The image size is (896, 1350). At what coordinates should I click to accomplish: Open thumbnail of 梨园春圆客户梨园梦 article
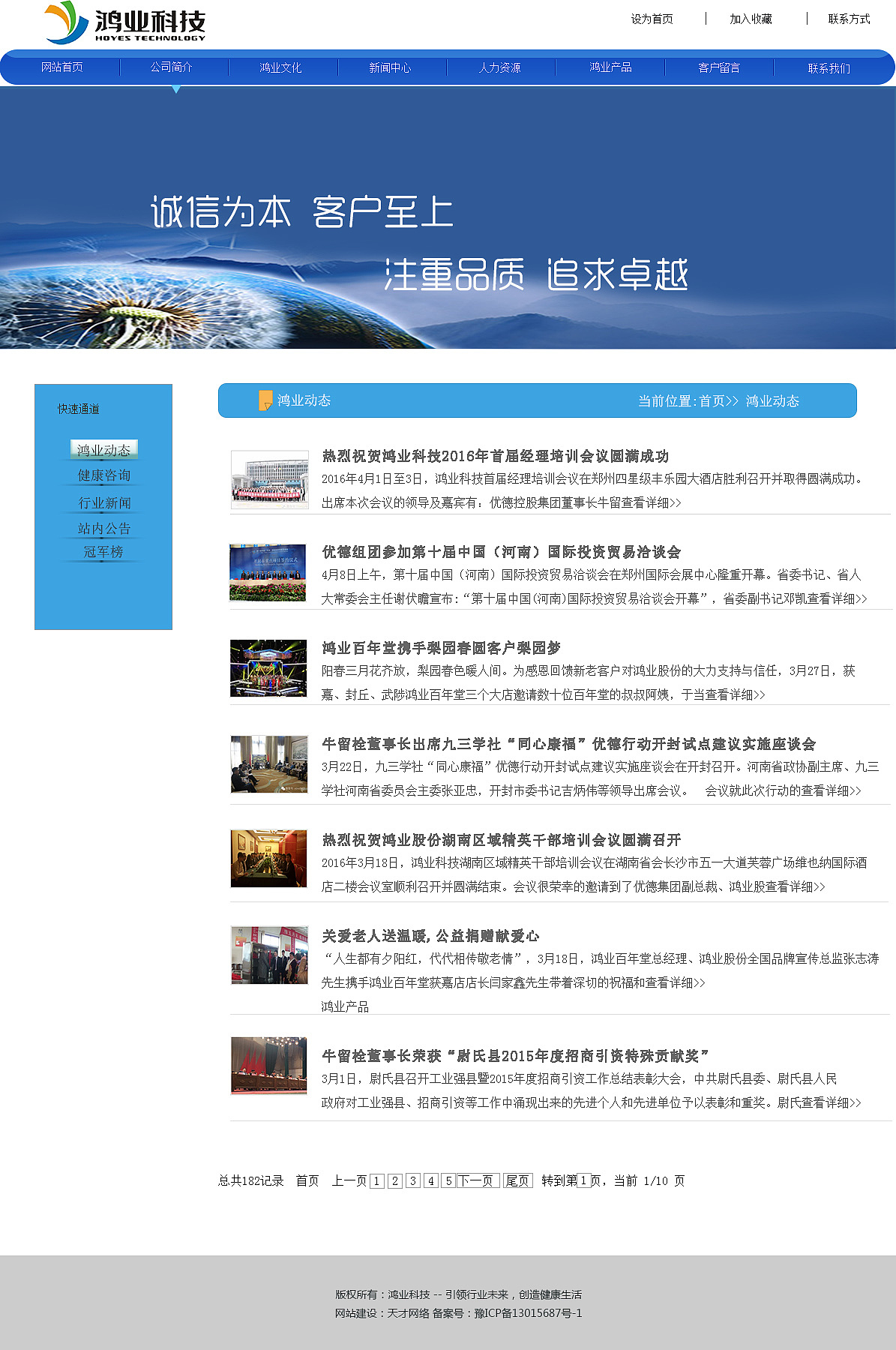268,668
